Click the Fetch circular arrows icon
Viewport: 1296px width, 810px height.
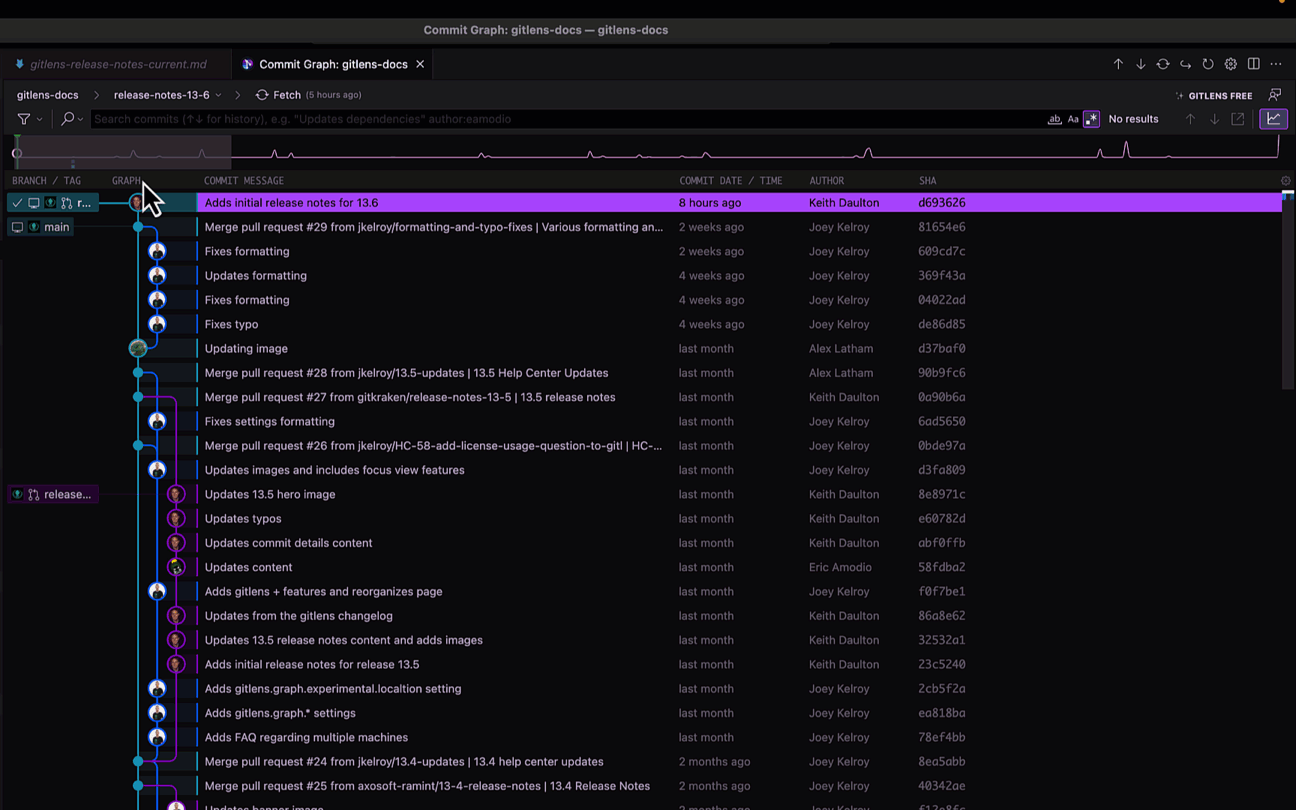(x=262, y=95)
